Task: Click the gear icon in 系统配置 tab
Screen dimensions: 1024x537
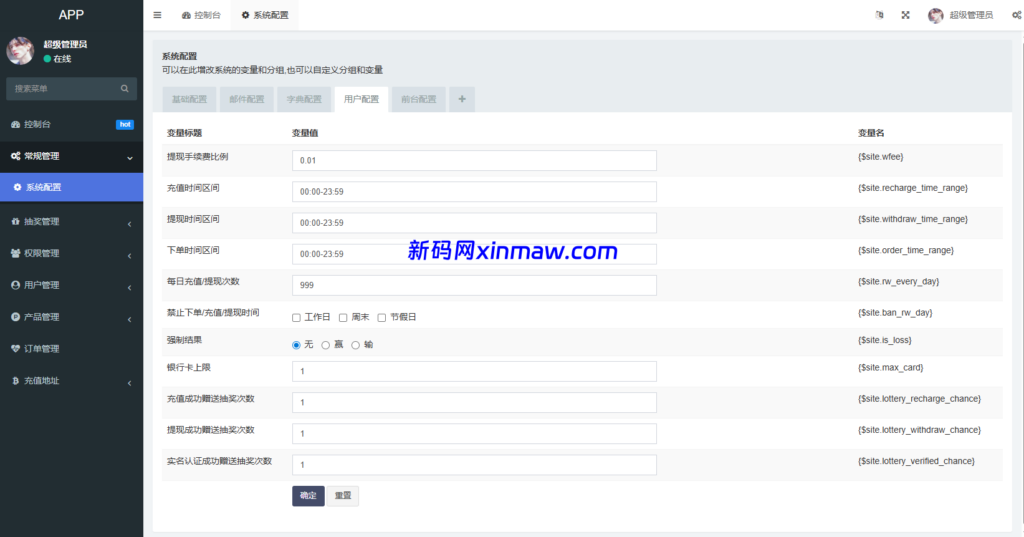Action: point(246,15)
